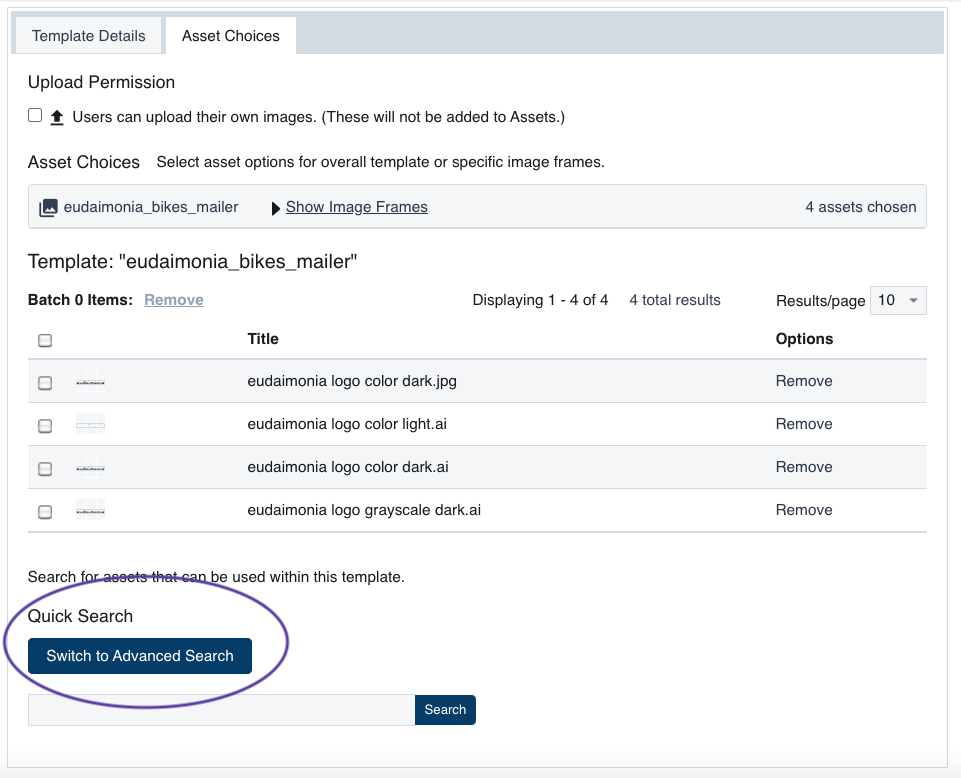The height and width of the screenshot is (778, 961).
Task: Check the eudaimonia logo color dark.jpg row
Action: pyautogui.click(x=45, y=383)
